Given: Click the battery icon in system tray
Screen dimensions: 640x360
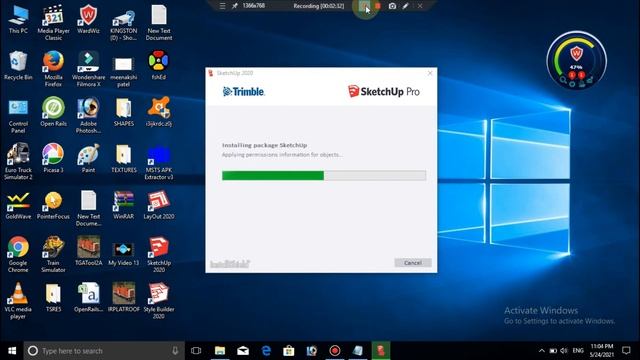Looking at the screenshot, I should [x=553, y=351].
